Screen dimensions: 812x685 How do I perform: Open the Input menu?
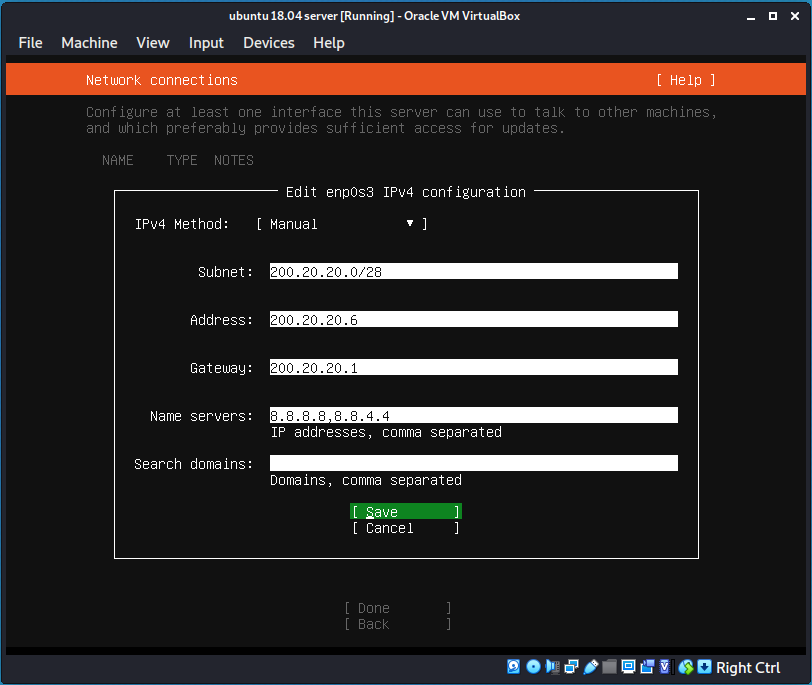point(206,43)
